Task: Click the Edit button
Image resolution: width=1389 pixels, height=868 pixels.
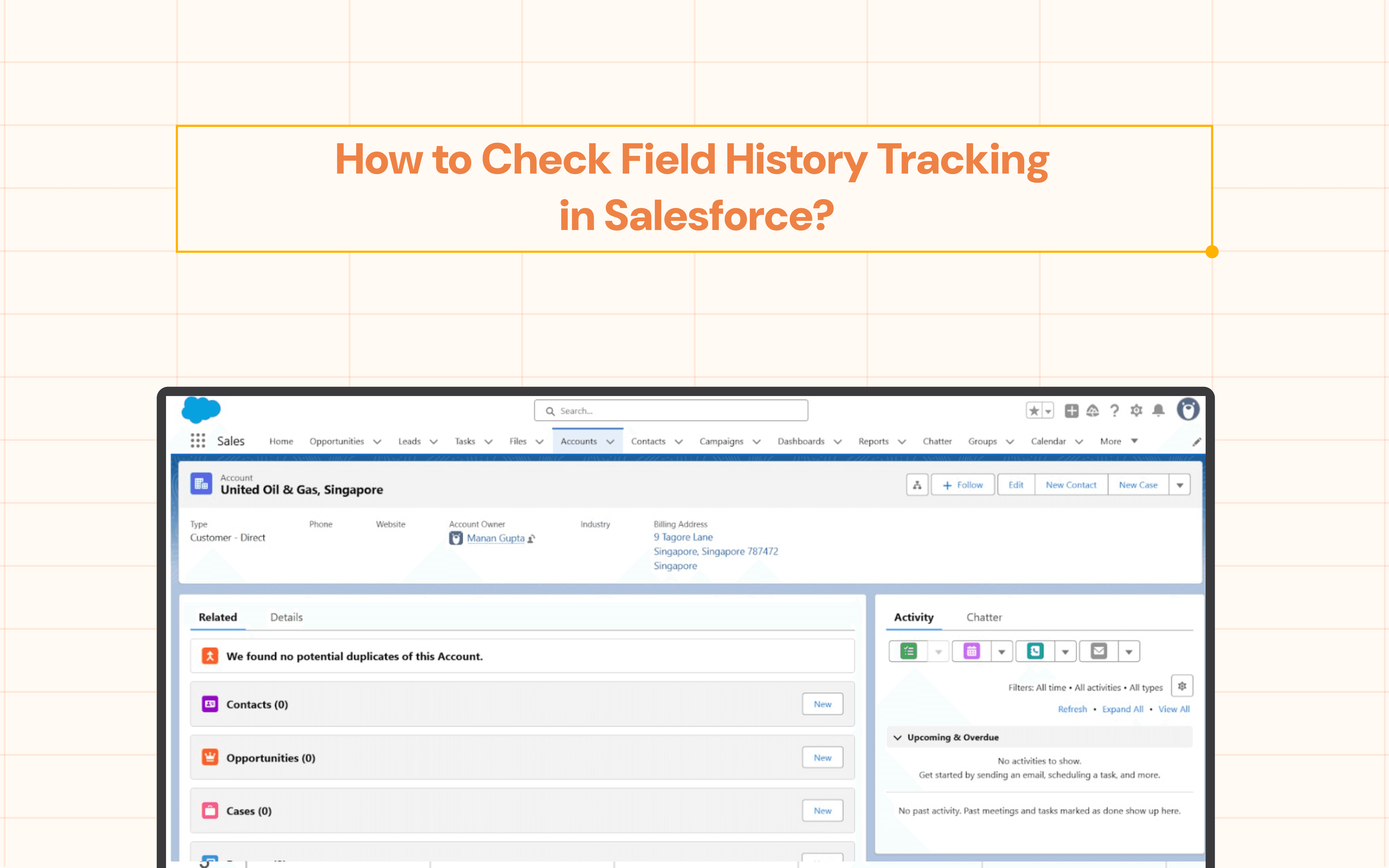Action: tap(1016, 485)
